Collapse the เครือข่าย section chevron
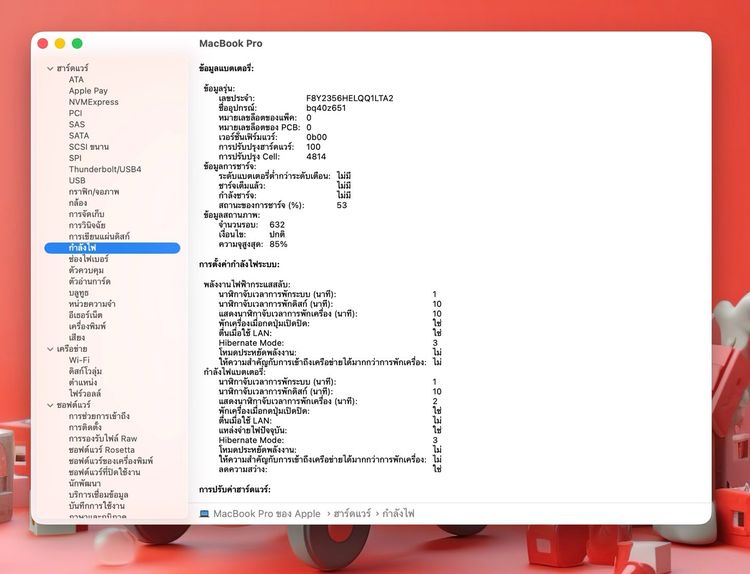The height and width of the screenshot is (574, 750). click(50, 349)
